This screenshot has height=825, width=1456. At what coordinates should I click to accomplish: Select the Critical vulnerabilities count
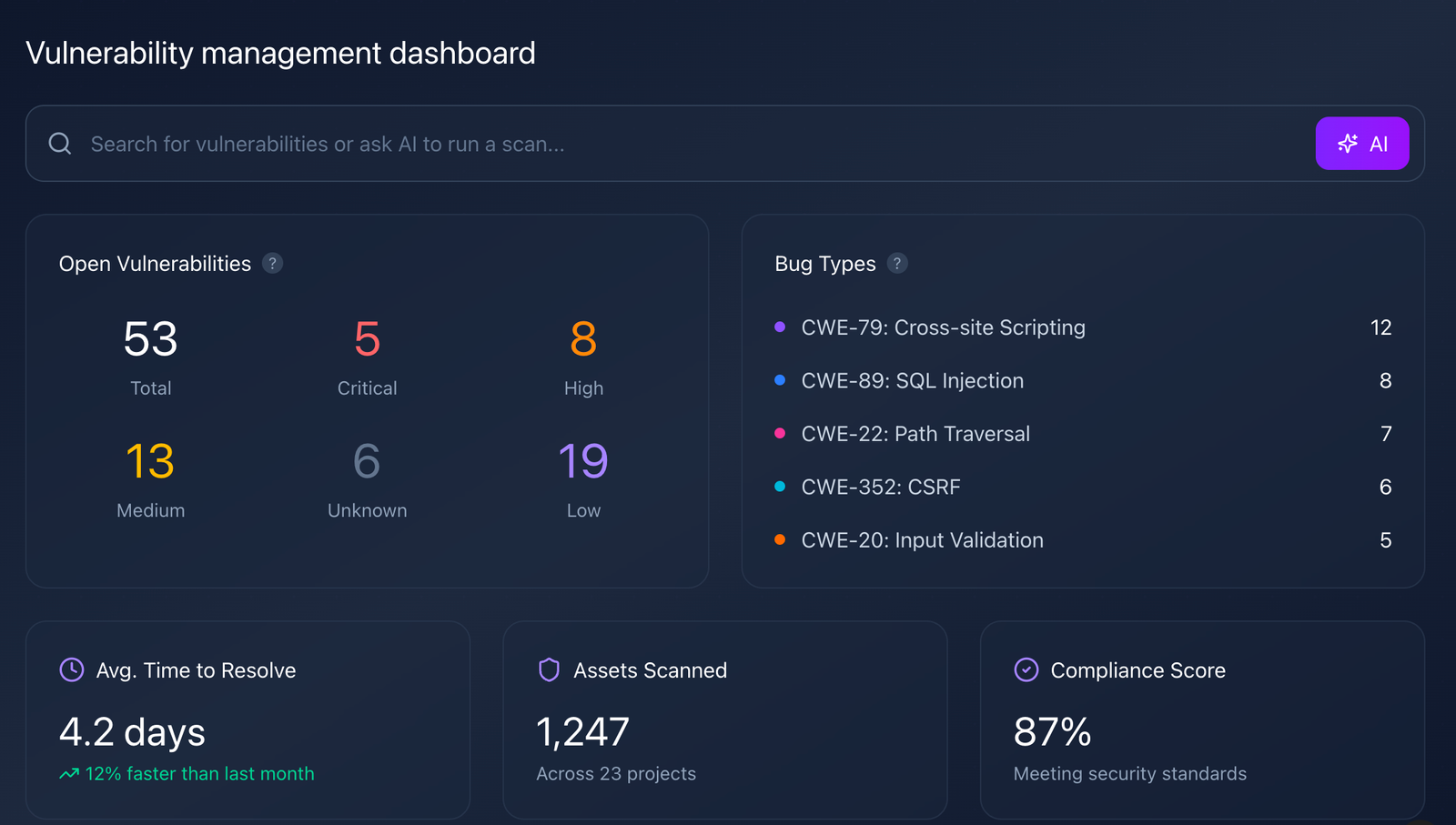[367, 340]
